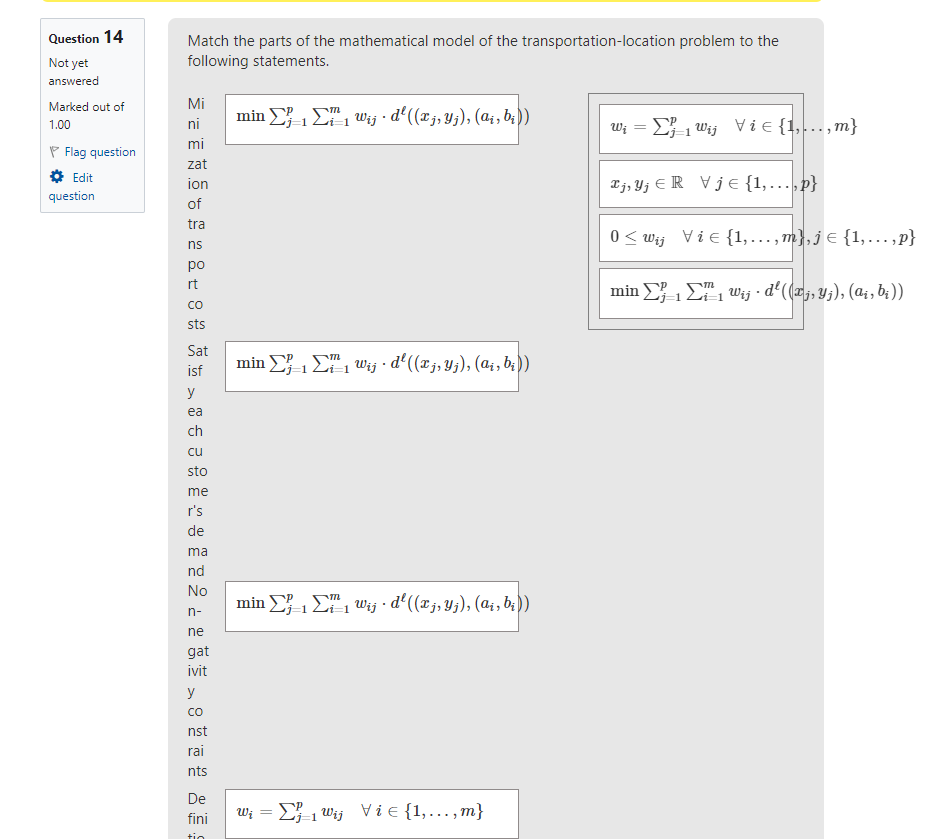Image resolution: width=933 pixels, height=839 pixels.
Task: Click the Marked out of 1.00 text
Action: (86, 115)
